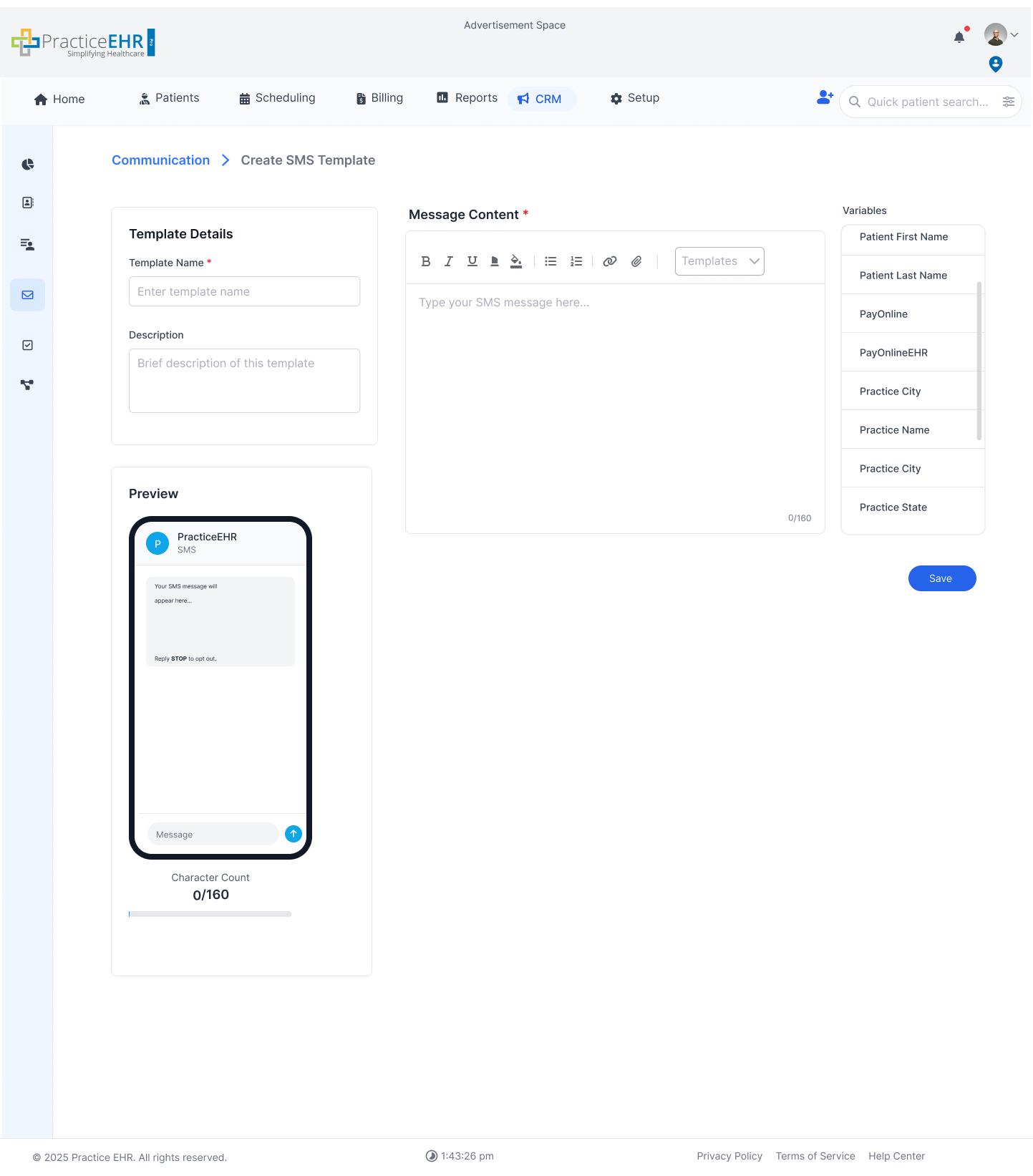Viewport: 1033px width, 1176px height.
Task: Click the Message field in phone preview
Action: click(213, 835)
